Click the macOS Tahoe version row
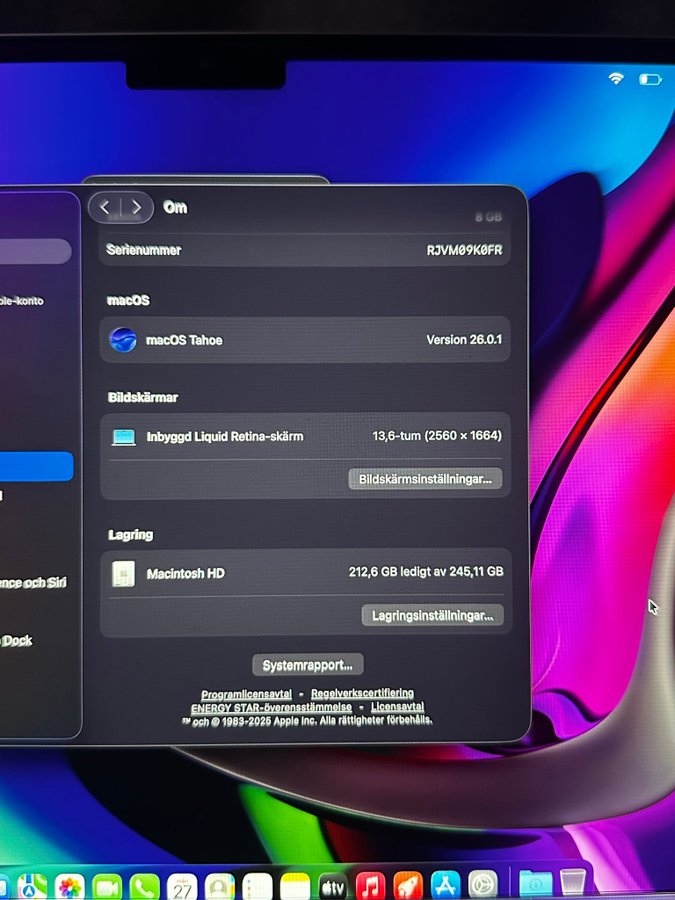 (305, 340)
